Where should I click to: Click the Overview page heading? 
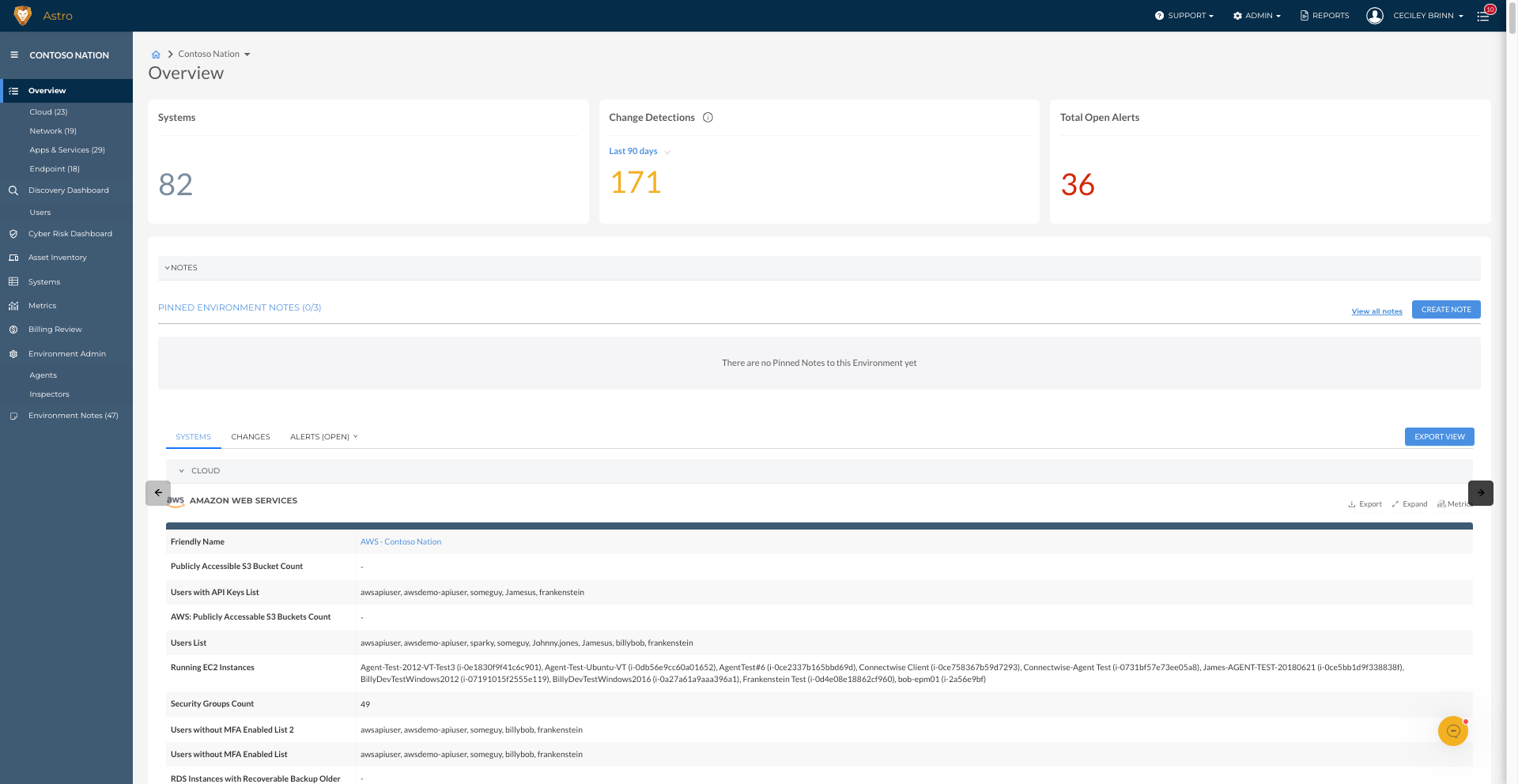(x=186, y=73)
